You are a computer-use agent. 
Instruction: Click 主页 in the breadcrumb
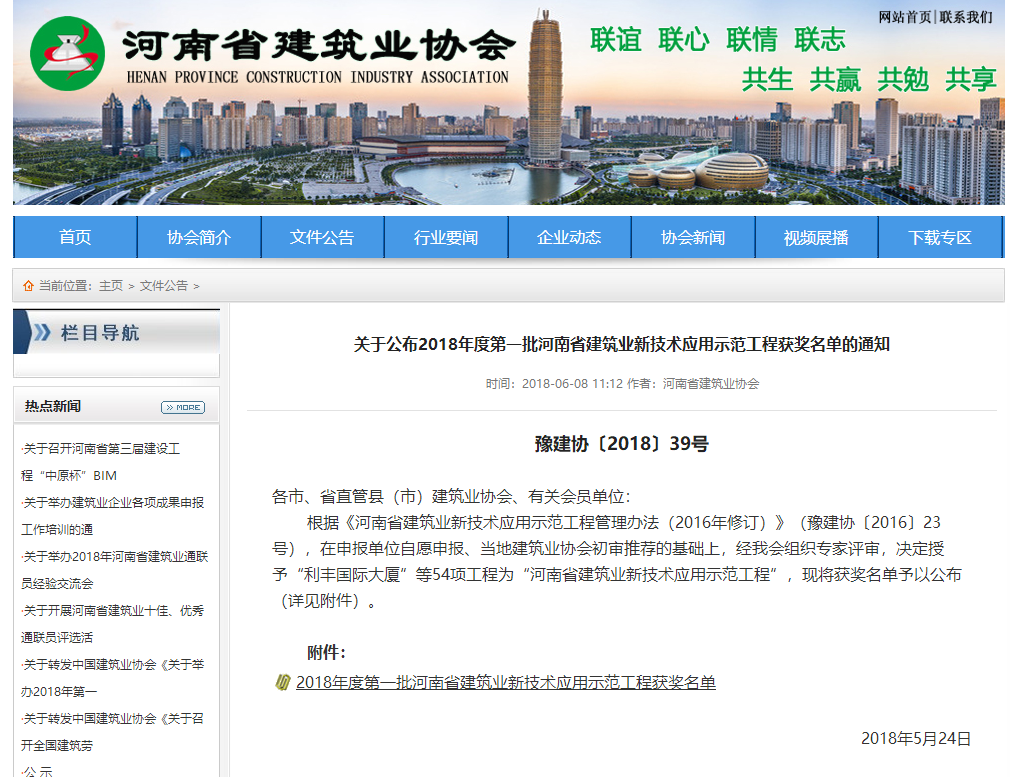110,286
